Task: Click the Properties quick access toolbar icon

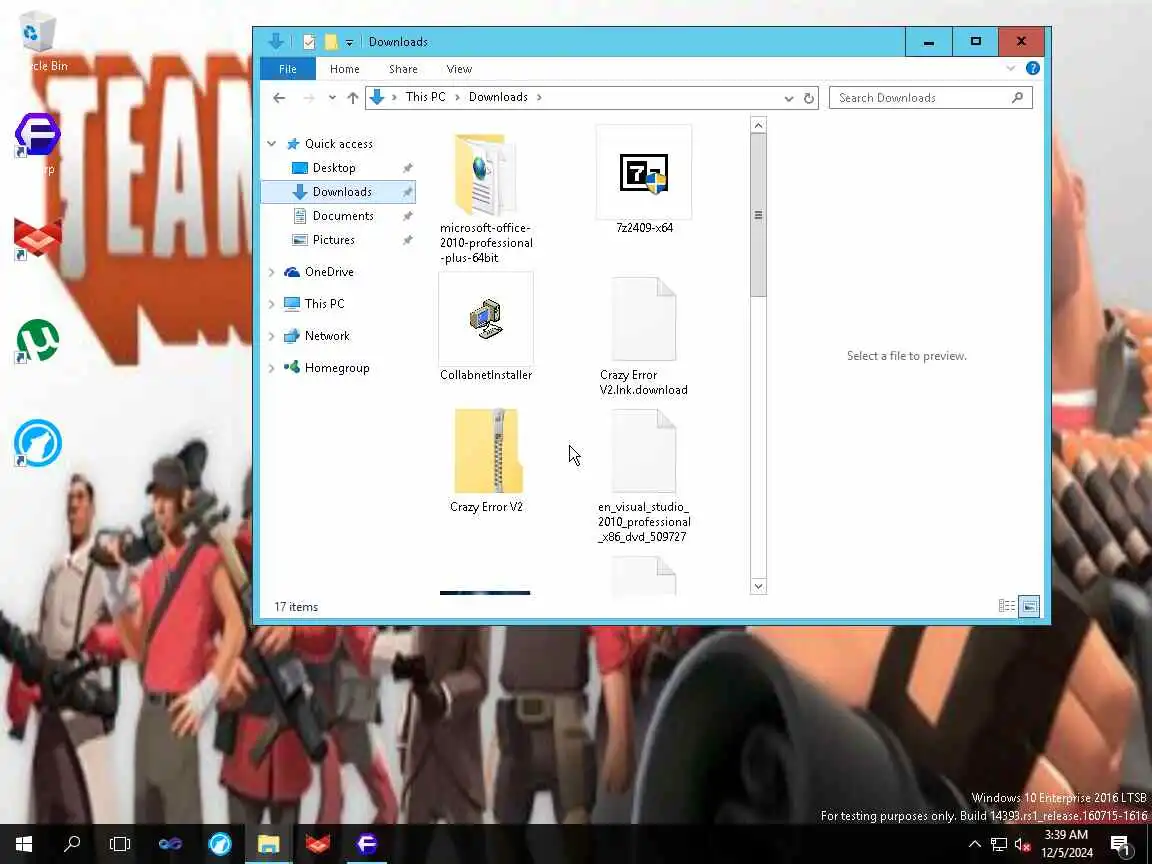Action: tap(309, 42)
